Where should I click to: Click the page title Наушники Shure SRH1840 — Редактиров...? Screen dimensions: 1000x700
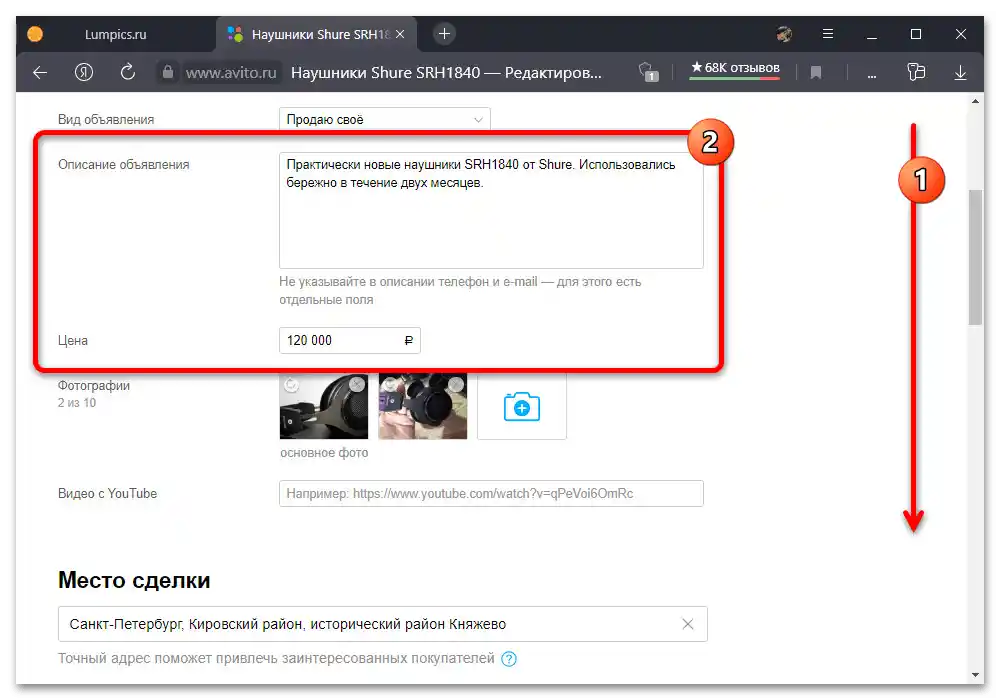pyautogui.click(x=446, y=73)
